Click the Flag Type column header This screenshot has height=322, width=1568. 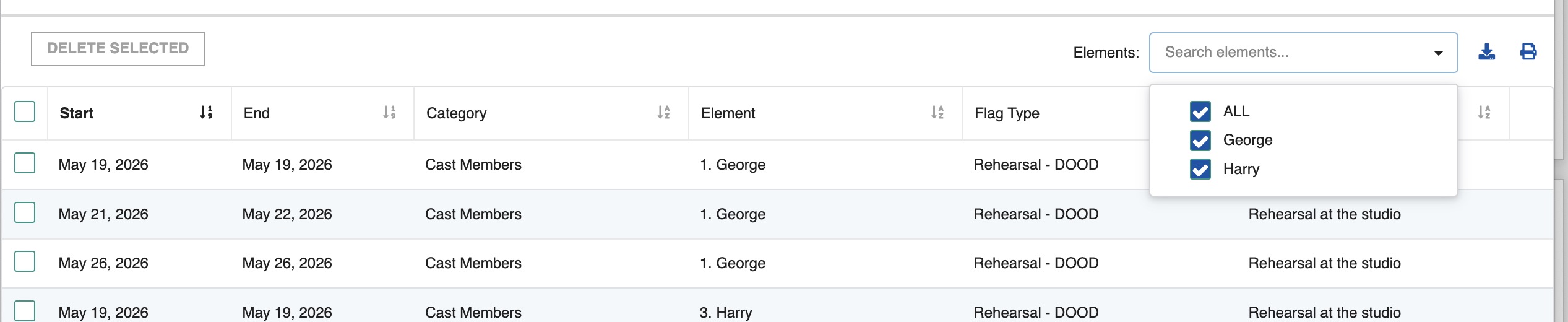1007,113
